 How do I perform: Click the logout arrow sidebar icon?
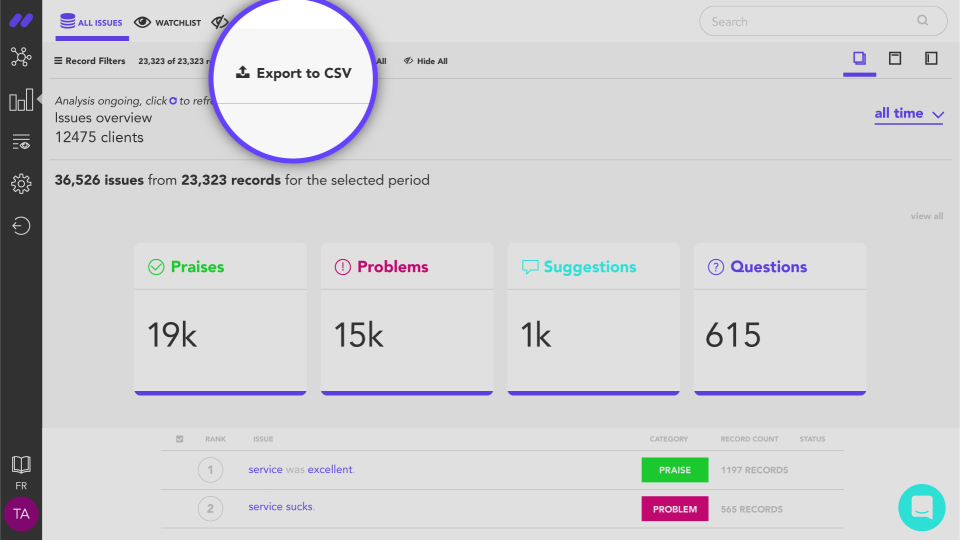[x=21, y=226]
